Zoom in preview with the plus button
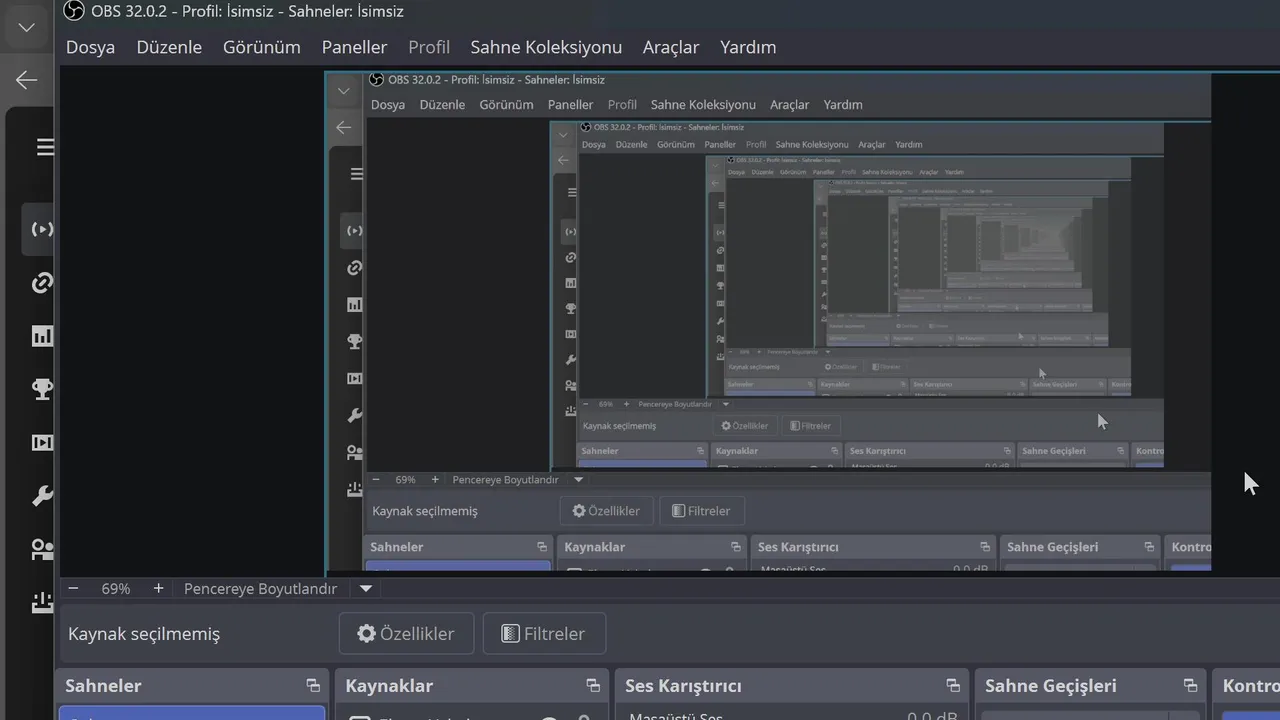Screen dimensions: 1280x720 click(158, 589)
